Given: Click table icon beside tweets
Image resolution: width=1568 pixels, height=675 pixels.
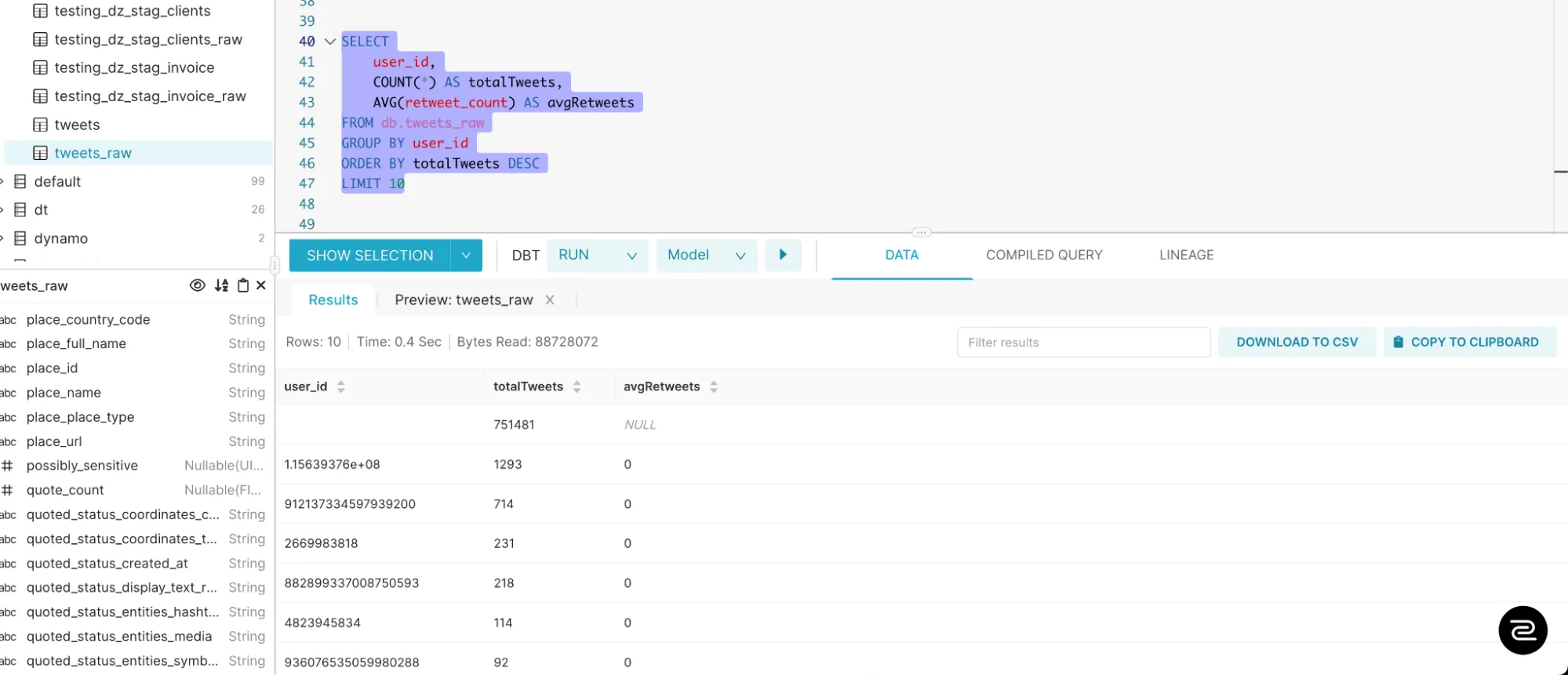Looking at the screenshot, I should click(40, 125).
